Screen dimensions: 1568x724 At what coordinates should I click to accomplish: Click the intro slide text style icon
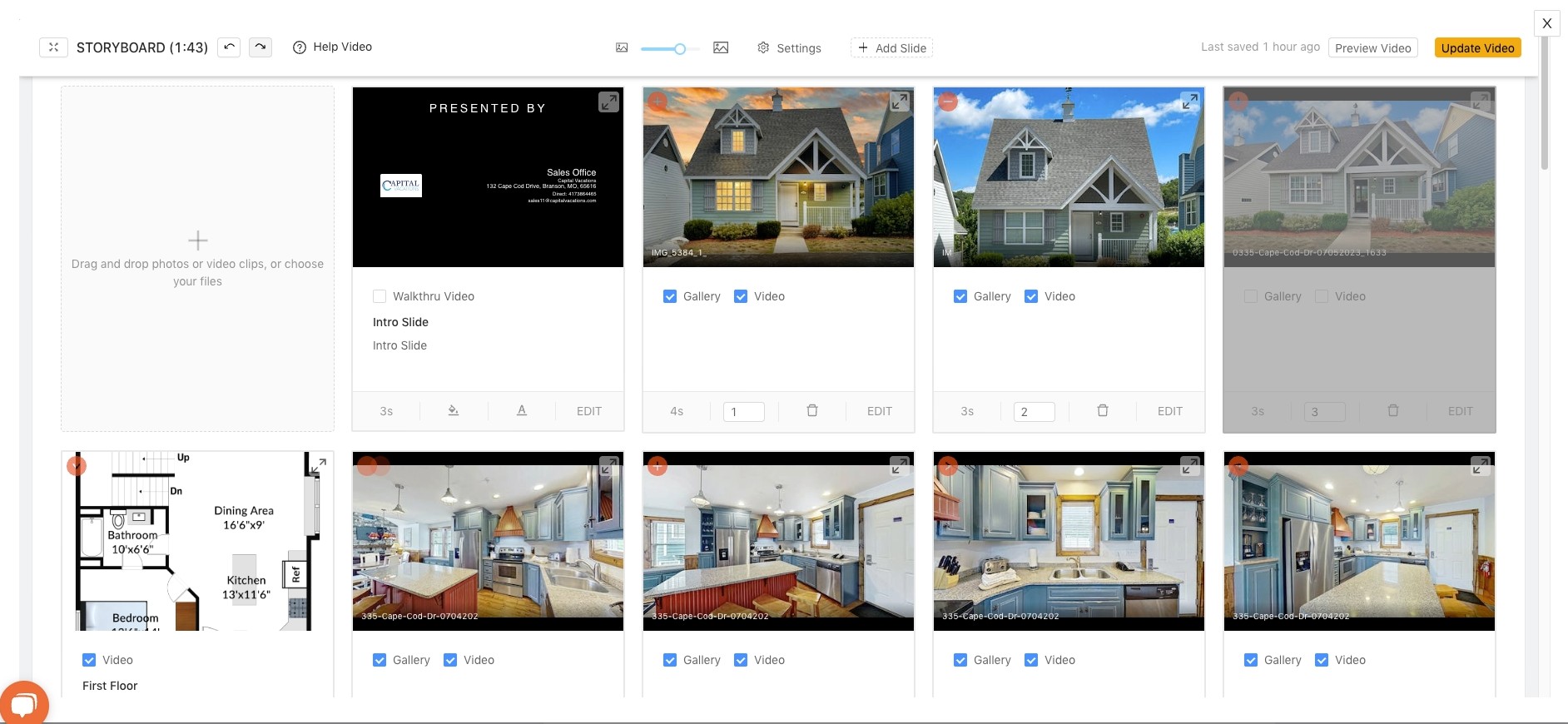pos(522,411)
